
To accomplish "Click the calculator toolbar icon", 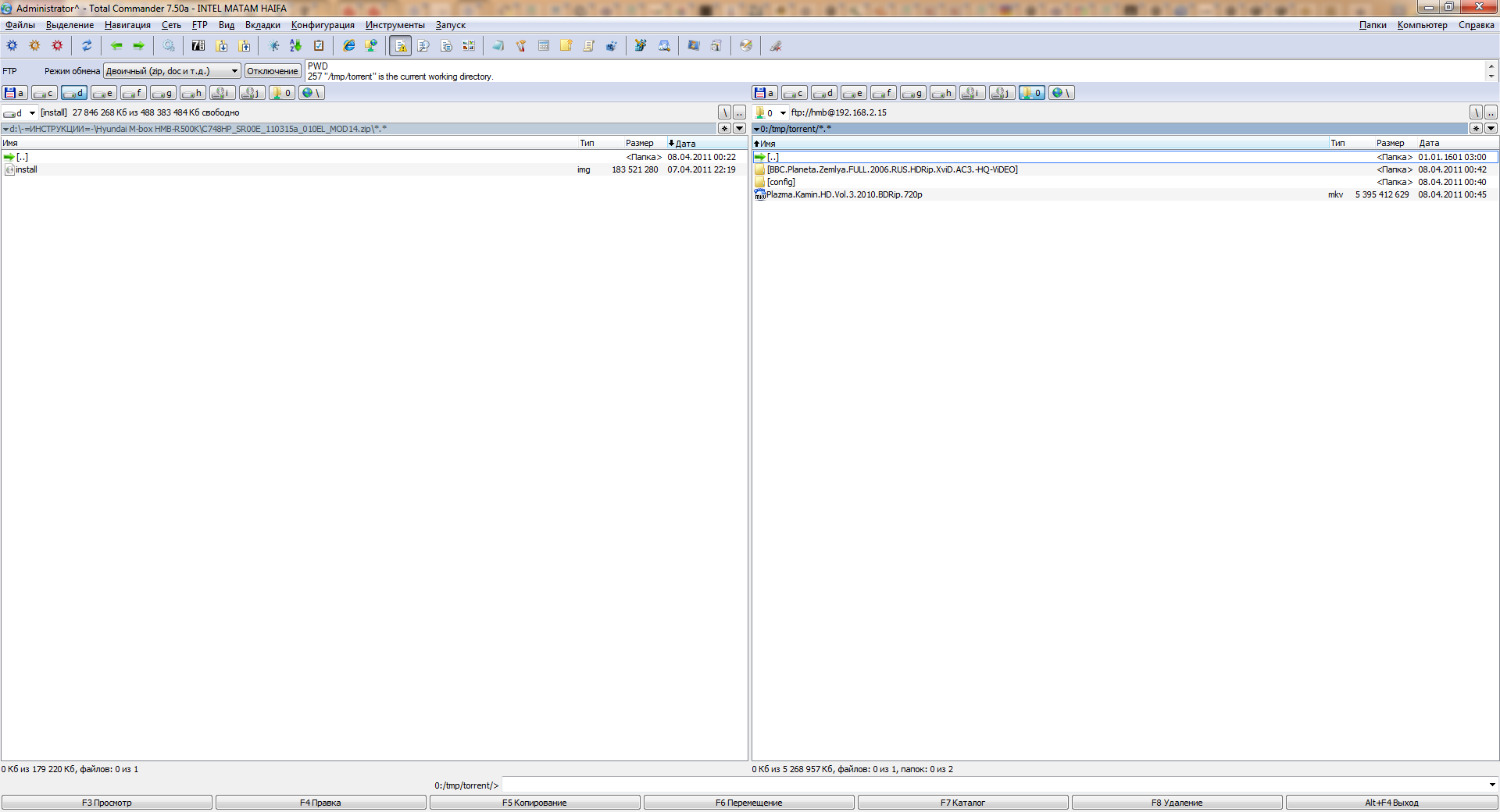I will click(x=544, y=46).
